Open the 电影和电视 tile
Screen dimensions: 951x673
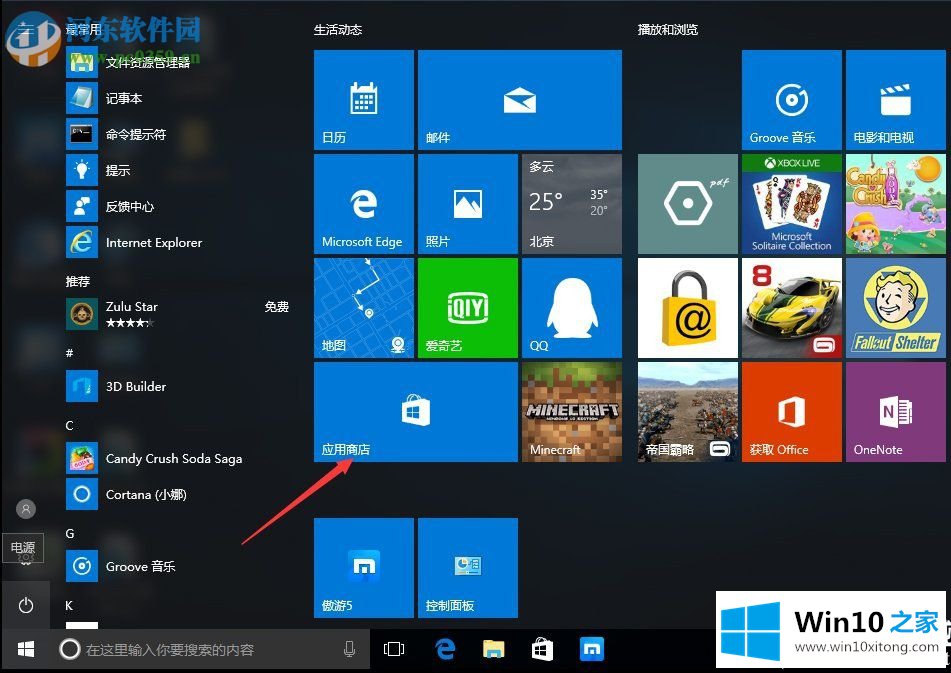[896, 100]
